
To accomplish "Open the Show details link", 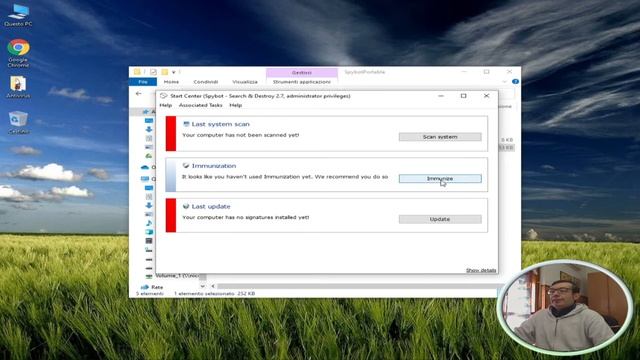I will pyautogui.click(x=481, y=270).
